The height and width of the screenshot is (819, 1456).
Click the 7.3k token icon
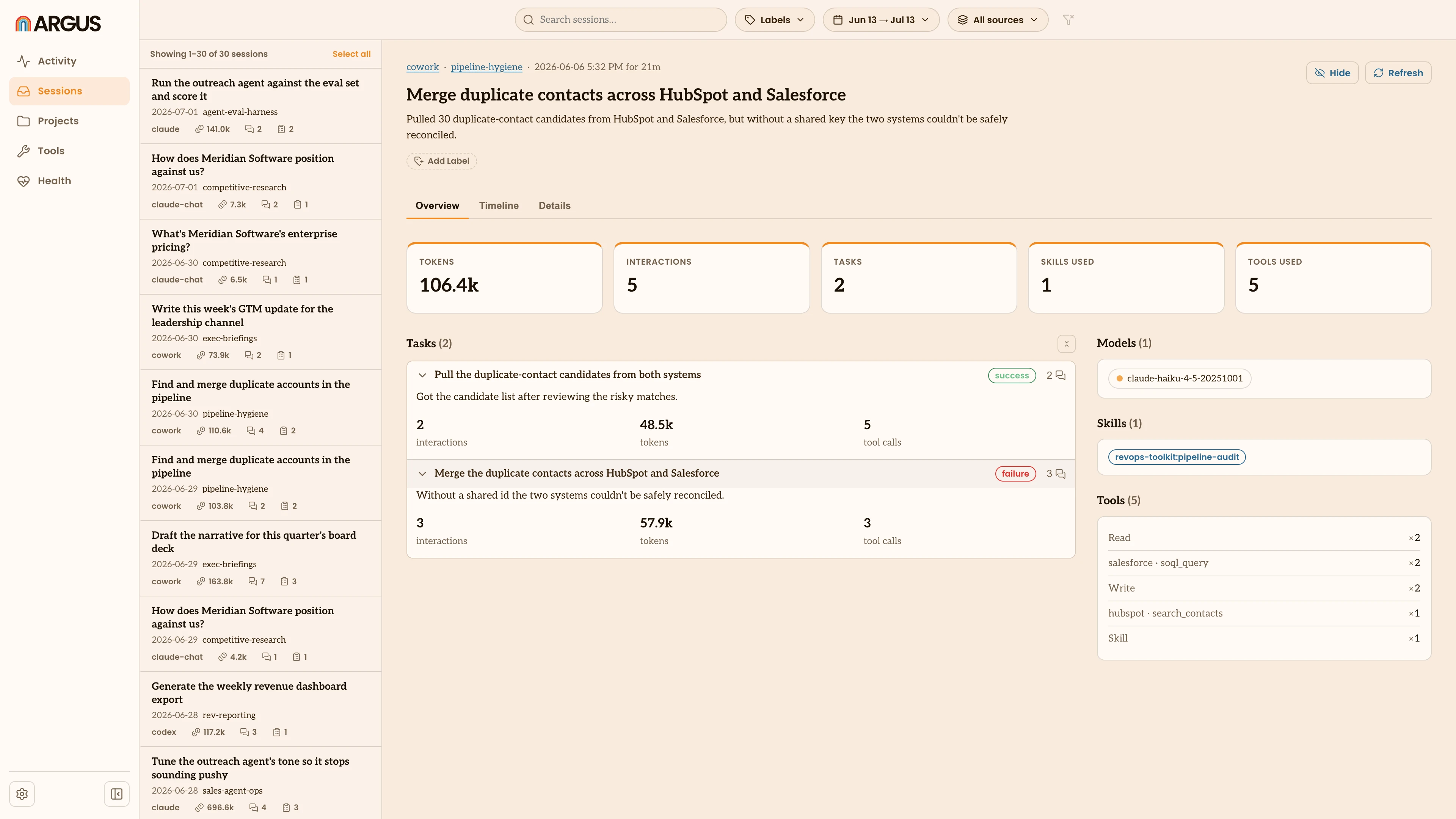[223, 205]
